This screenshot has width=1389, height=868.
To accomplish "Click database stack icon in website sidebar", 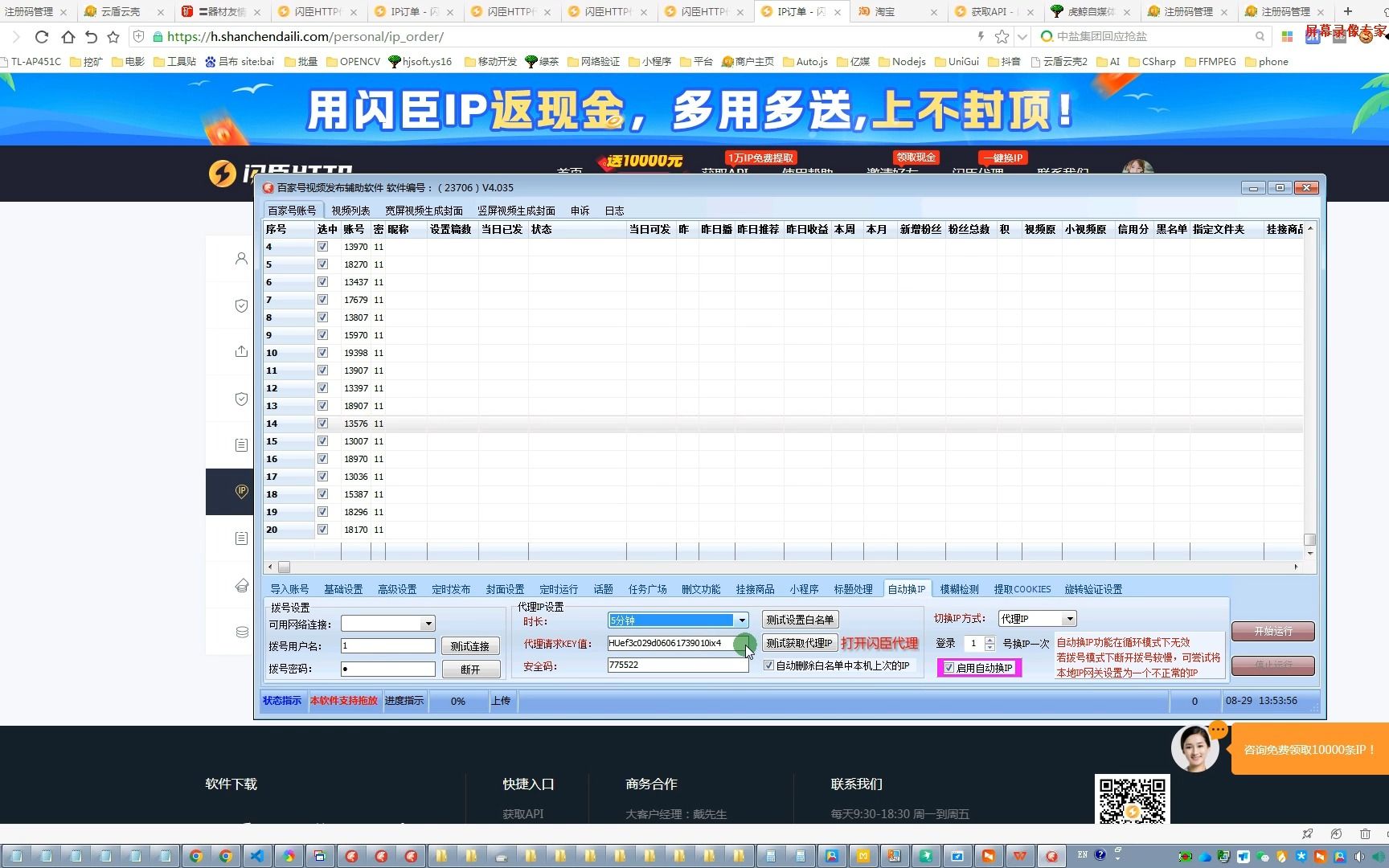I will [x=241, y=632].
